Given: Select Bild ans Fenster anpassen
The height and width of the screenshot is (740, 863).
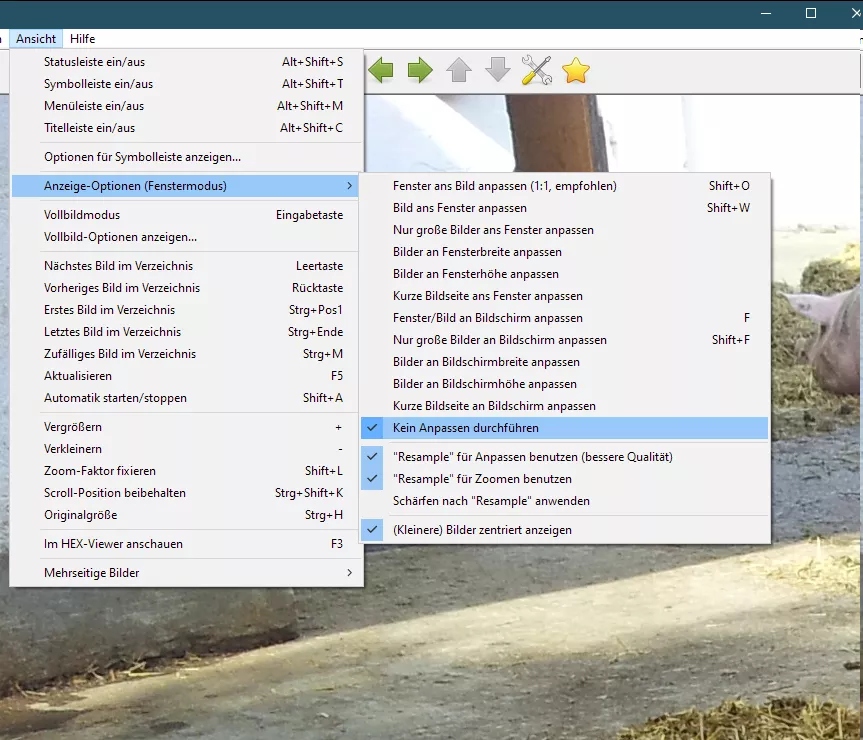Looking at the screenshot, I should [459, 208].
